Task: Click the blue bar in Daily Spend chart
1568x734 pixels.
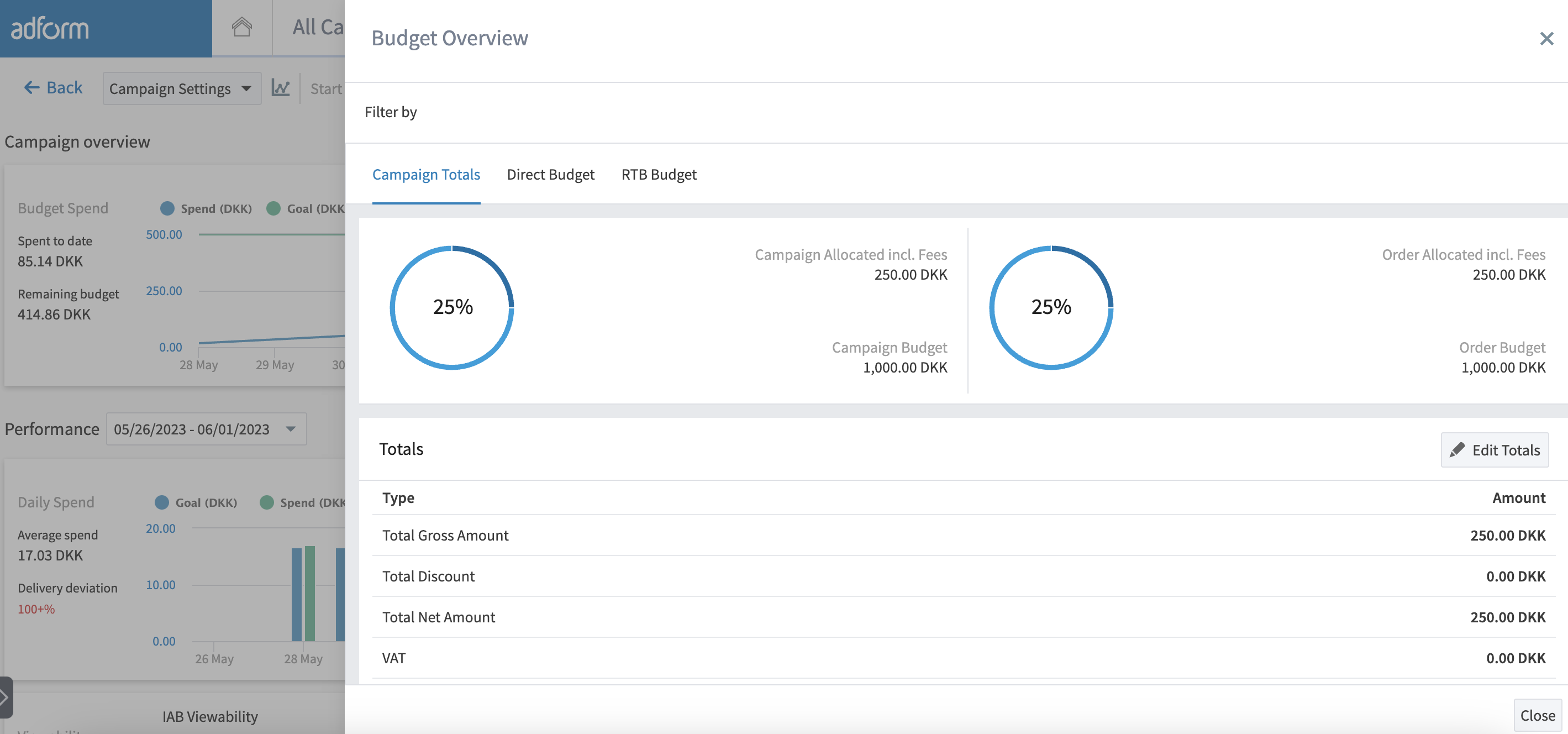Action: 297,595
